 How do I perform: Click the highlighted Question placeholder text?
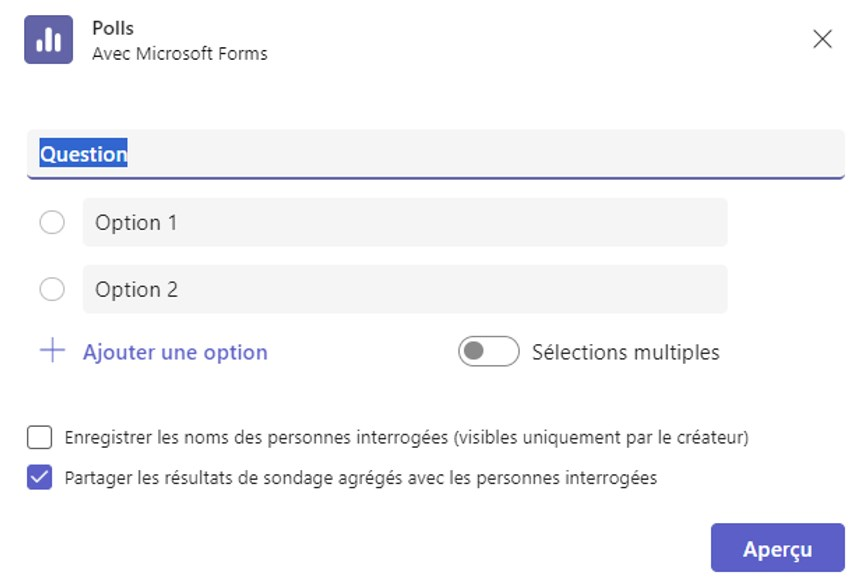pyautogui.click(x=83, y=155)
